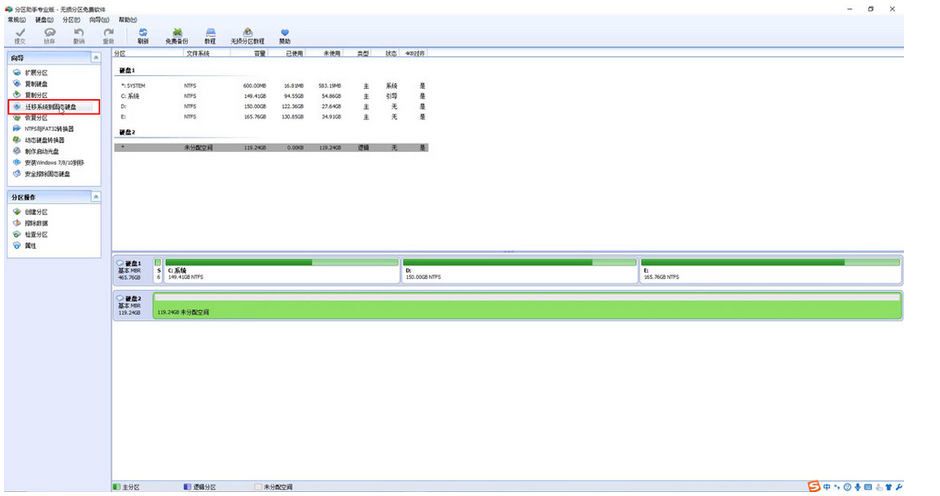Click the 容量 (Capacity) column header
Viewport: 940px width, 496px height.
coord(259,53)
